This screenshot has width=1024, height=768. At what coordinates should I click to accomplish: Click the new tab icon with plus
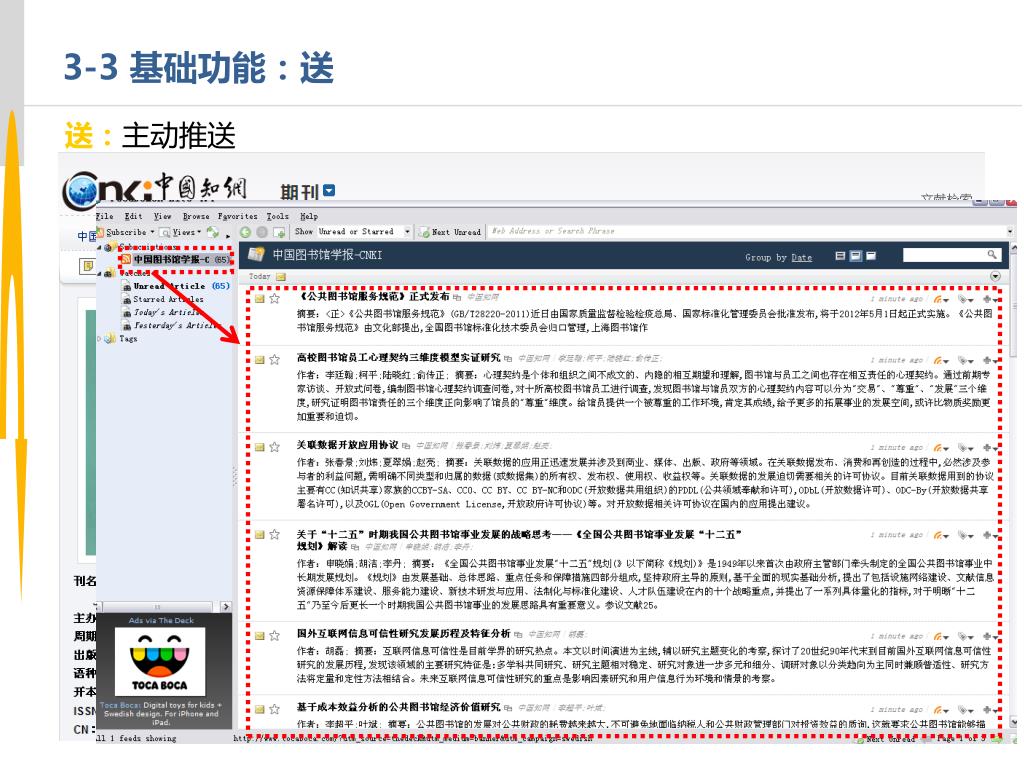coord(279,232)
